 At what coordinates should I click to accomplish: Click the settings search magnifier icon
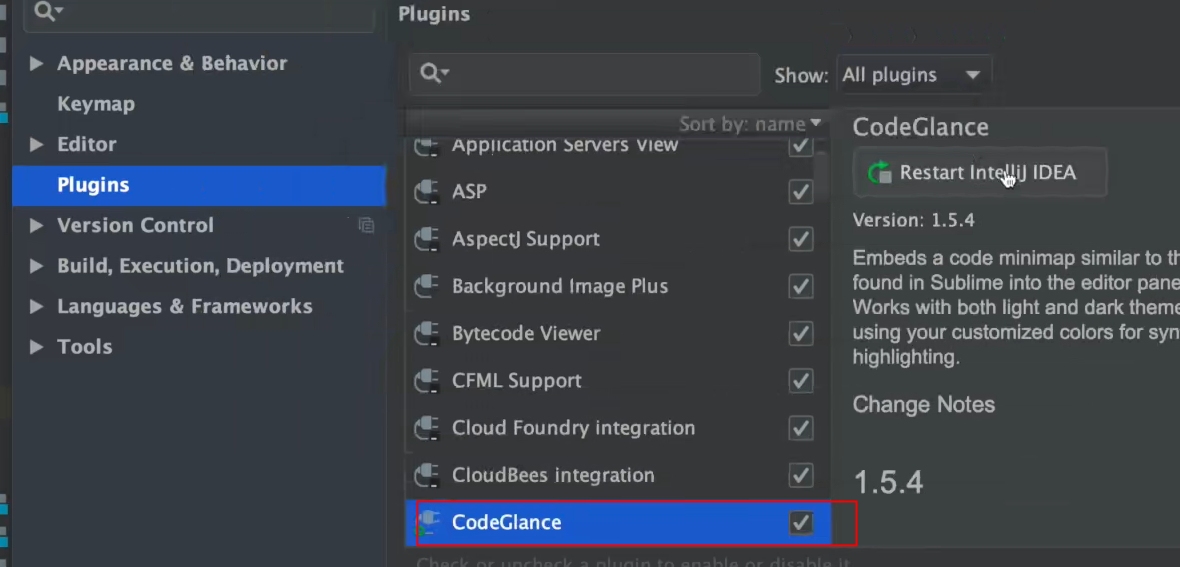(x=49, y=11)
